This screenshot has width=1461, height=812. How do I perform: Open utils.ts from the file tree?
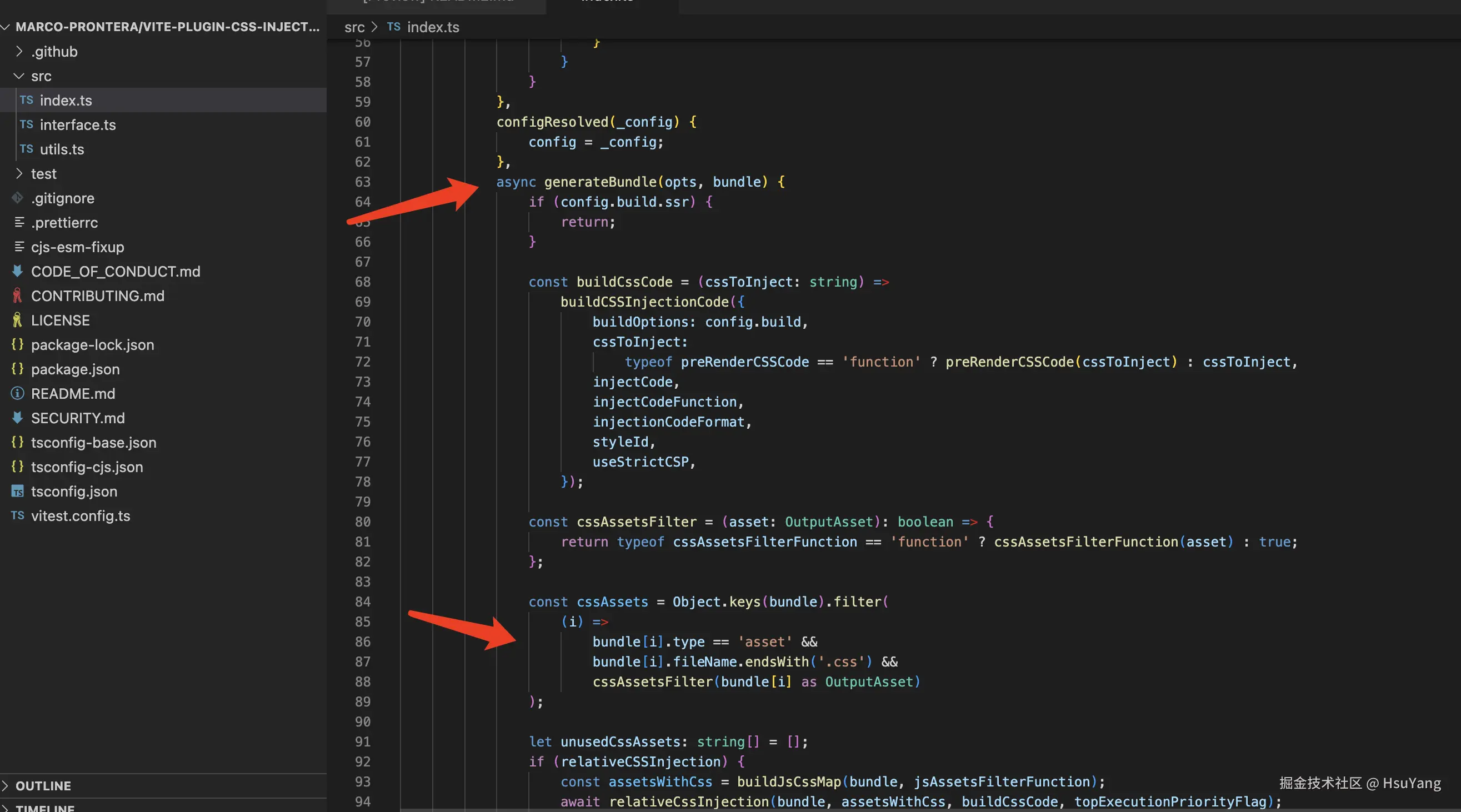[62, 149]
